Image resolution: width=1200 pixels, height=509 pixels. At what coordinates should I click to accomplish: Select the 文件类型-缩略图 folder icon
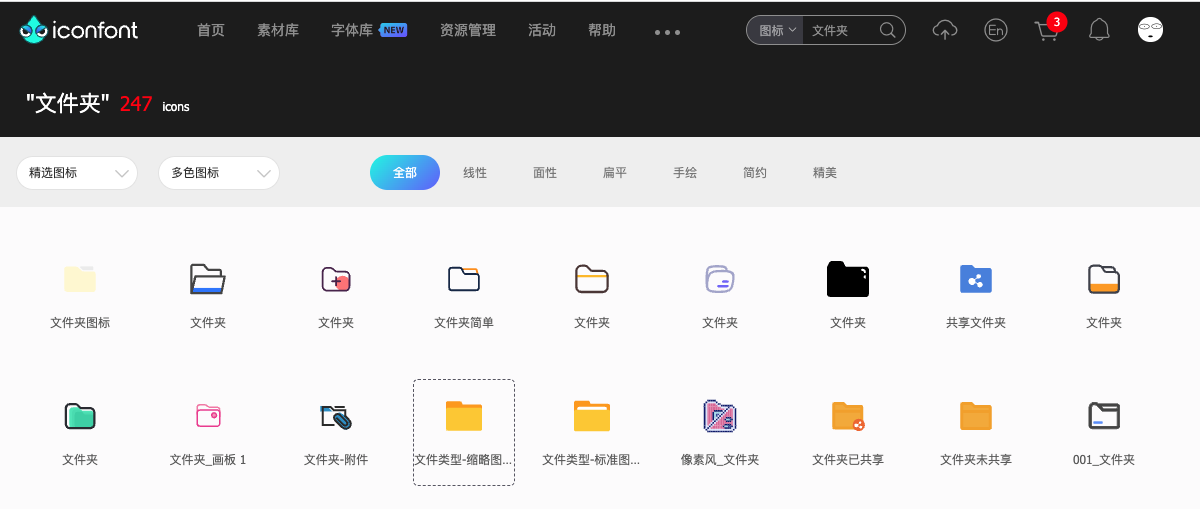pyautogui.click(x=464, y=416)
